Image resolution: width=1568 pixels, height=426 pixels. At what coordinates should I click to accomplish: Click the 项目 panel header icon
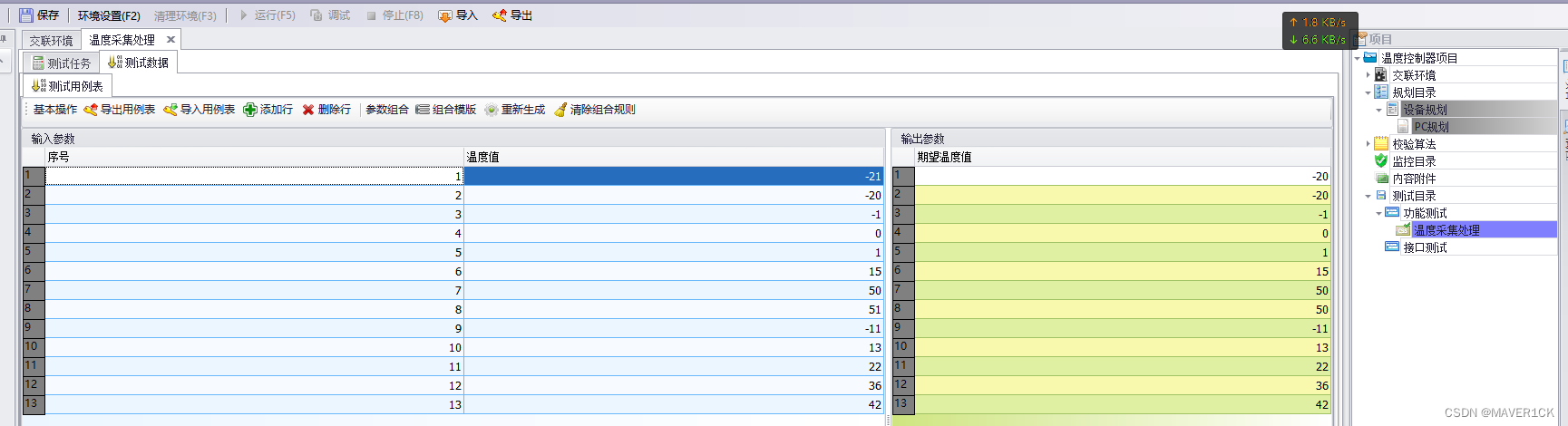(x=1361, y=39)
